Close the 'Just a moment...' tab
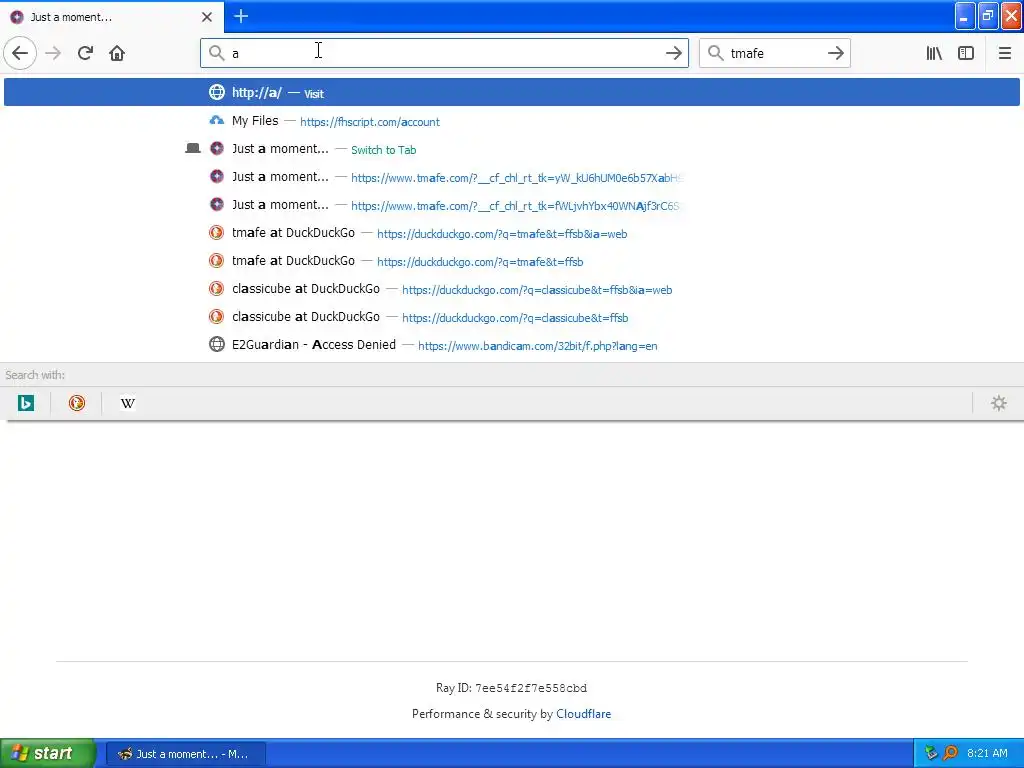1024x768 pixels. 207,17
